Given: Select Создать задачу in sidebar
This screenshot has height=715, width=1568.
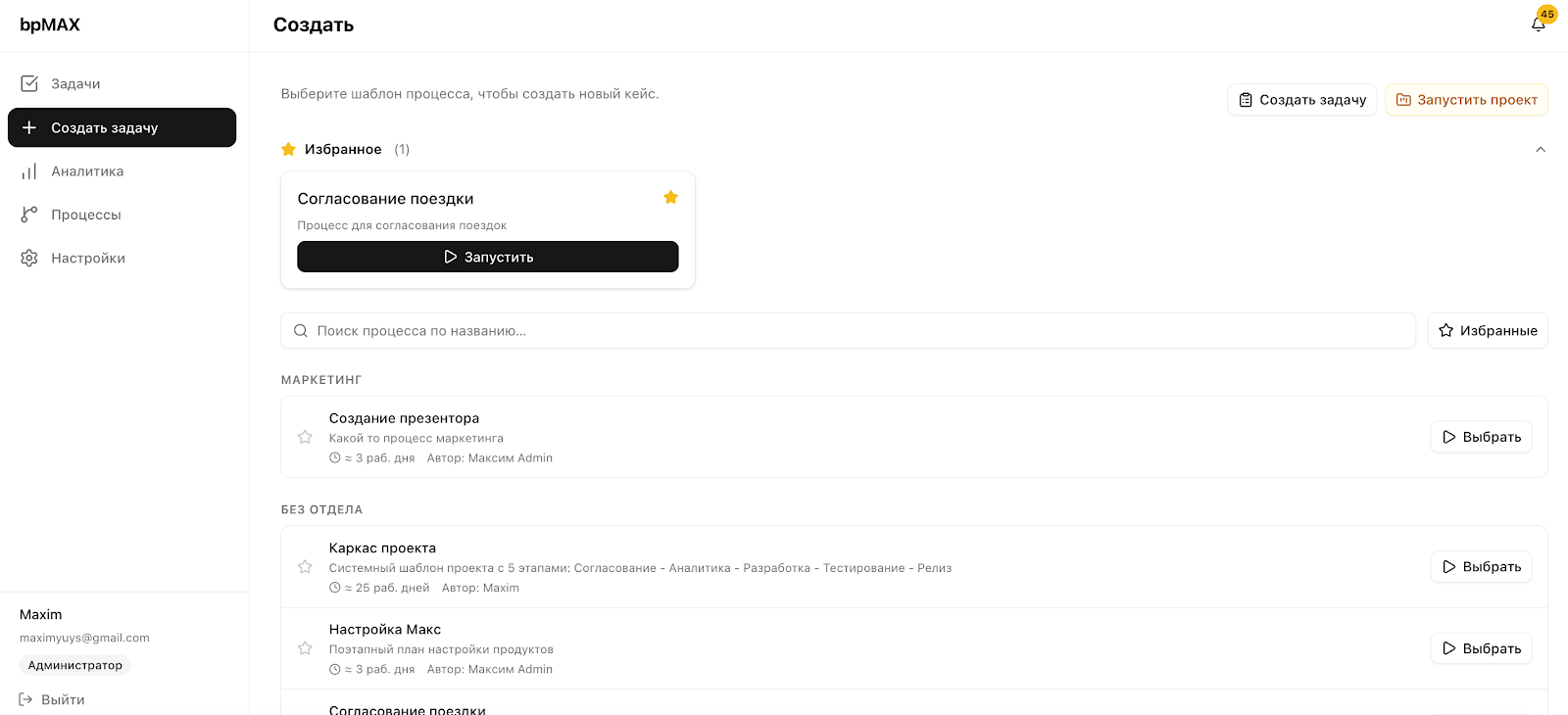Looking at the screenshot, I should pos(122,127).
